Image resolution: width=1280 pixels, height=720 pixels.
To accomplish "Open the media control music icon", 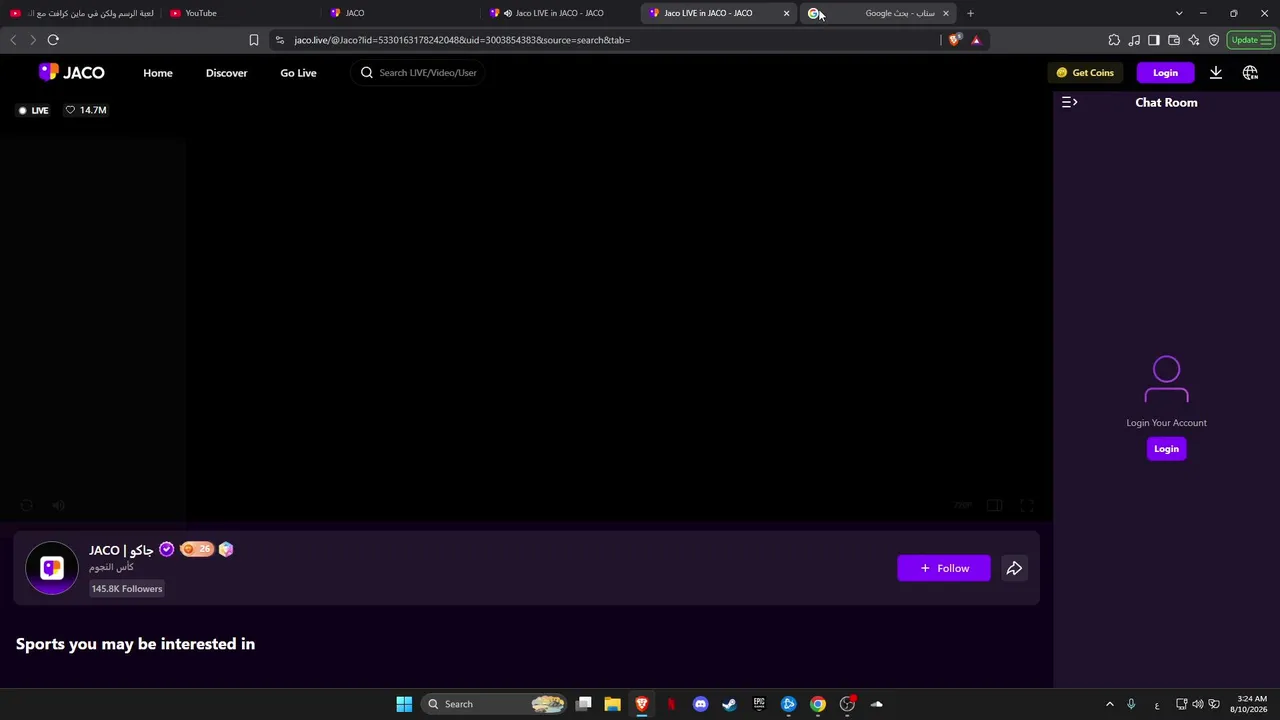I will [1134, 40].
